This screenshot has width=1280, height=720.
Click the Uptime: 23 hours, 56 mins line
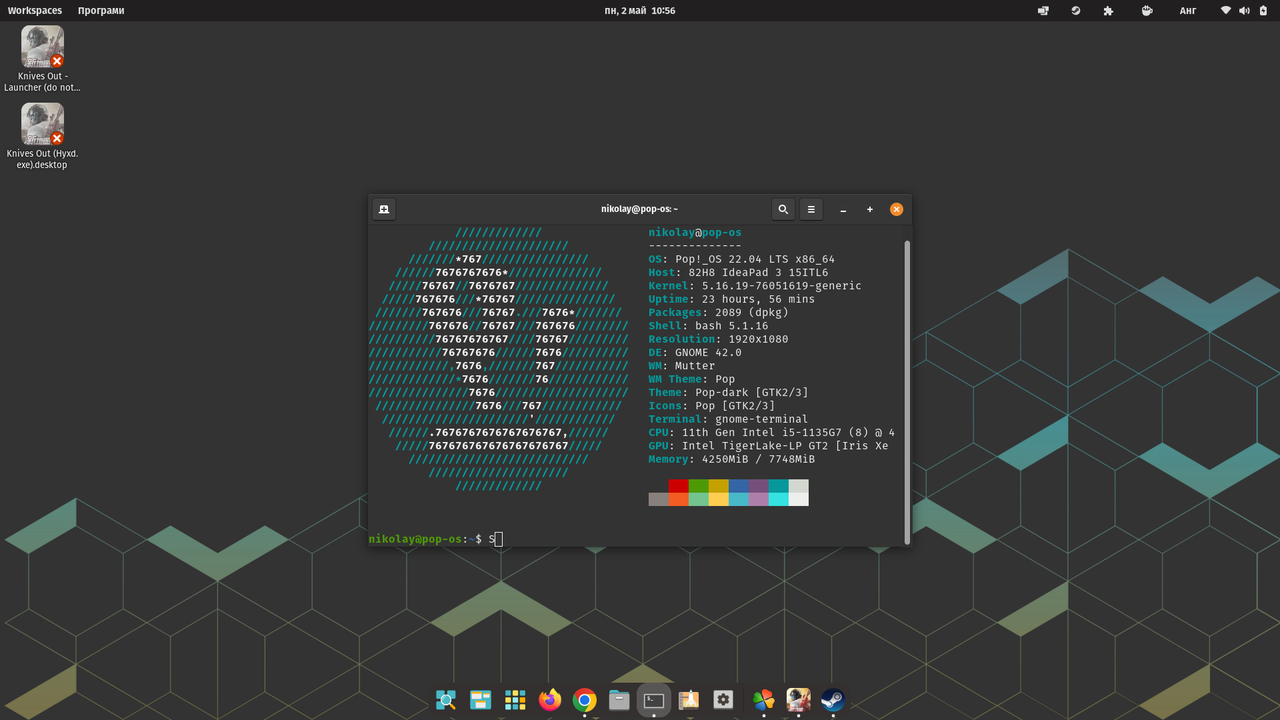731,299
